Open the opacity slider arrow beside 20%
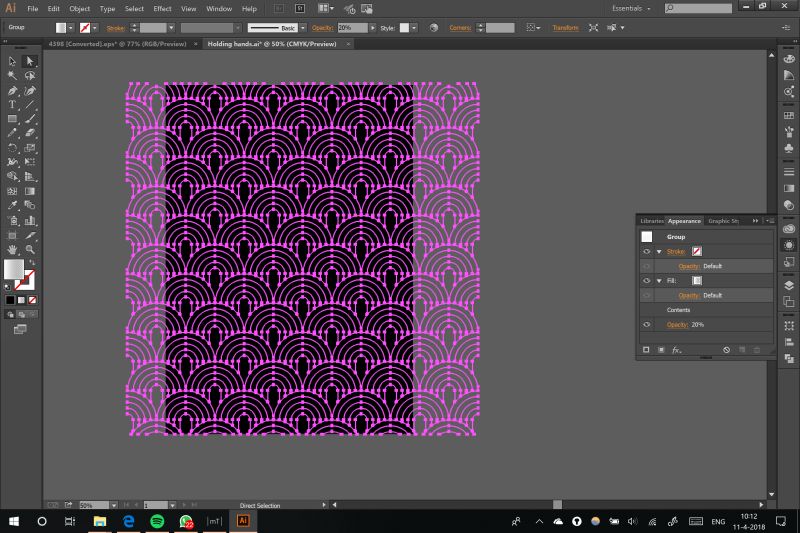This screenshot has height=533, width=800. 372,28
